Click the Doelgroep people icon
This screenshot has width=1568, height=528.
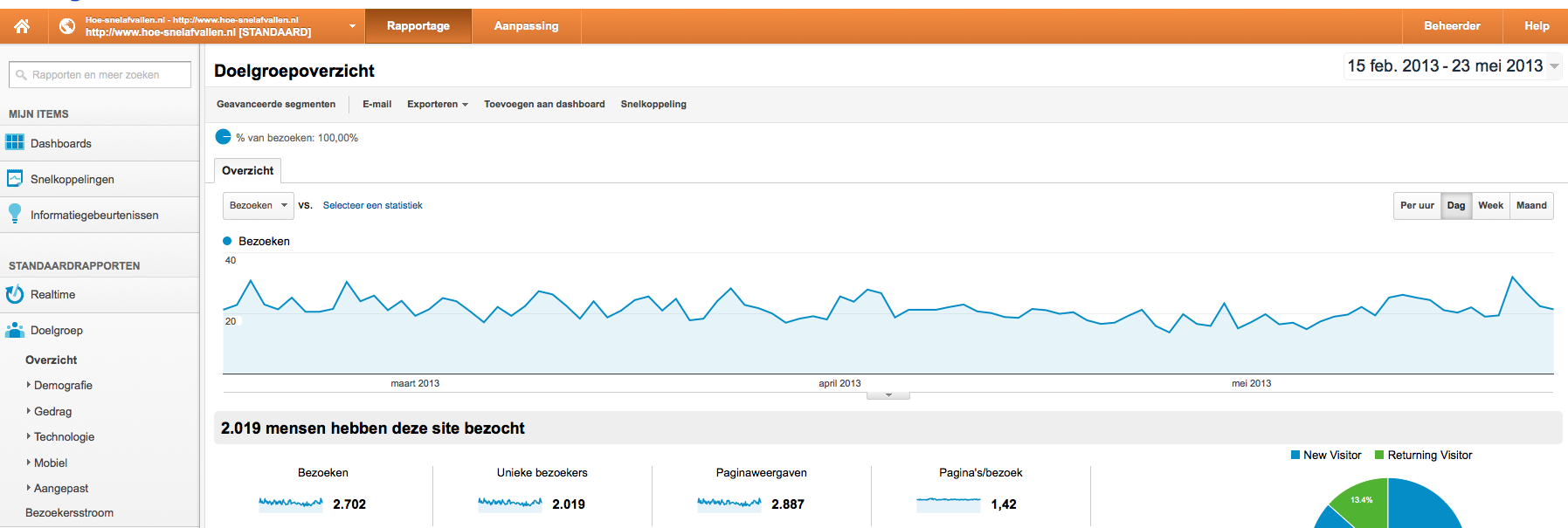coord(15,330)
